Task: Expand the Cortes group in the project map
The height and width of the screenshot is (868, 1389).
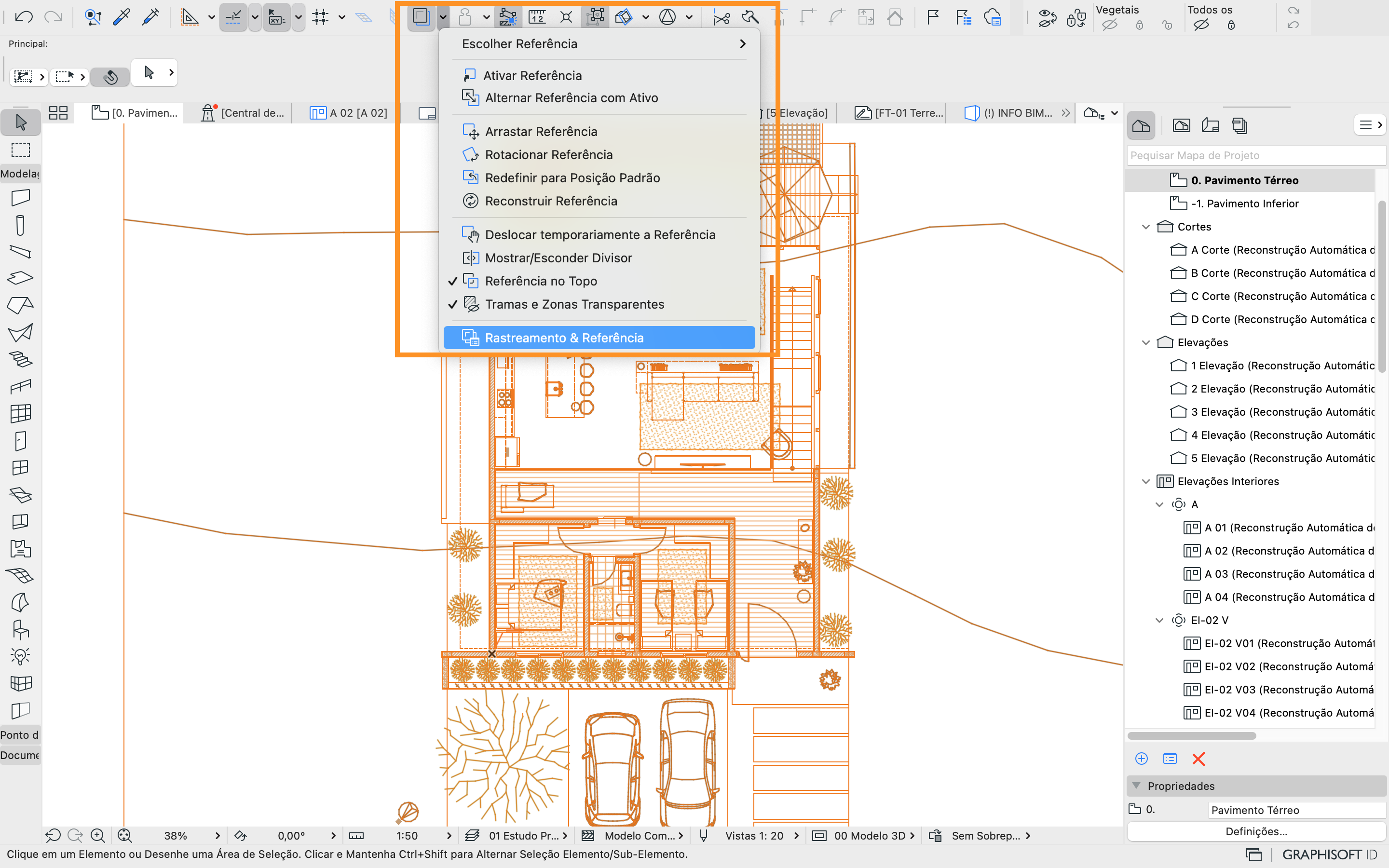Action: coord(1145,226)
